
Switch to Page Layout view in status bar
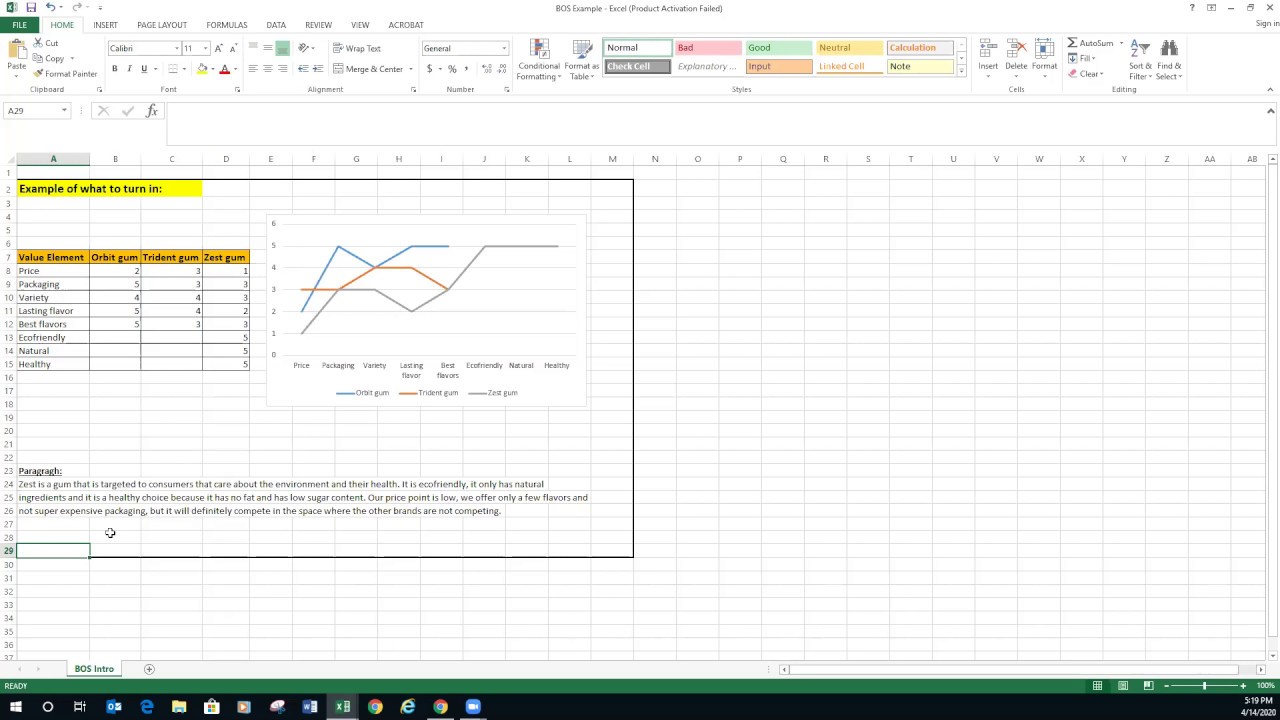click(1123, 686)
